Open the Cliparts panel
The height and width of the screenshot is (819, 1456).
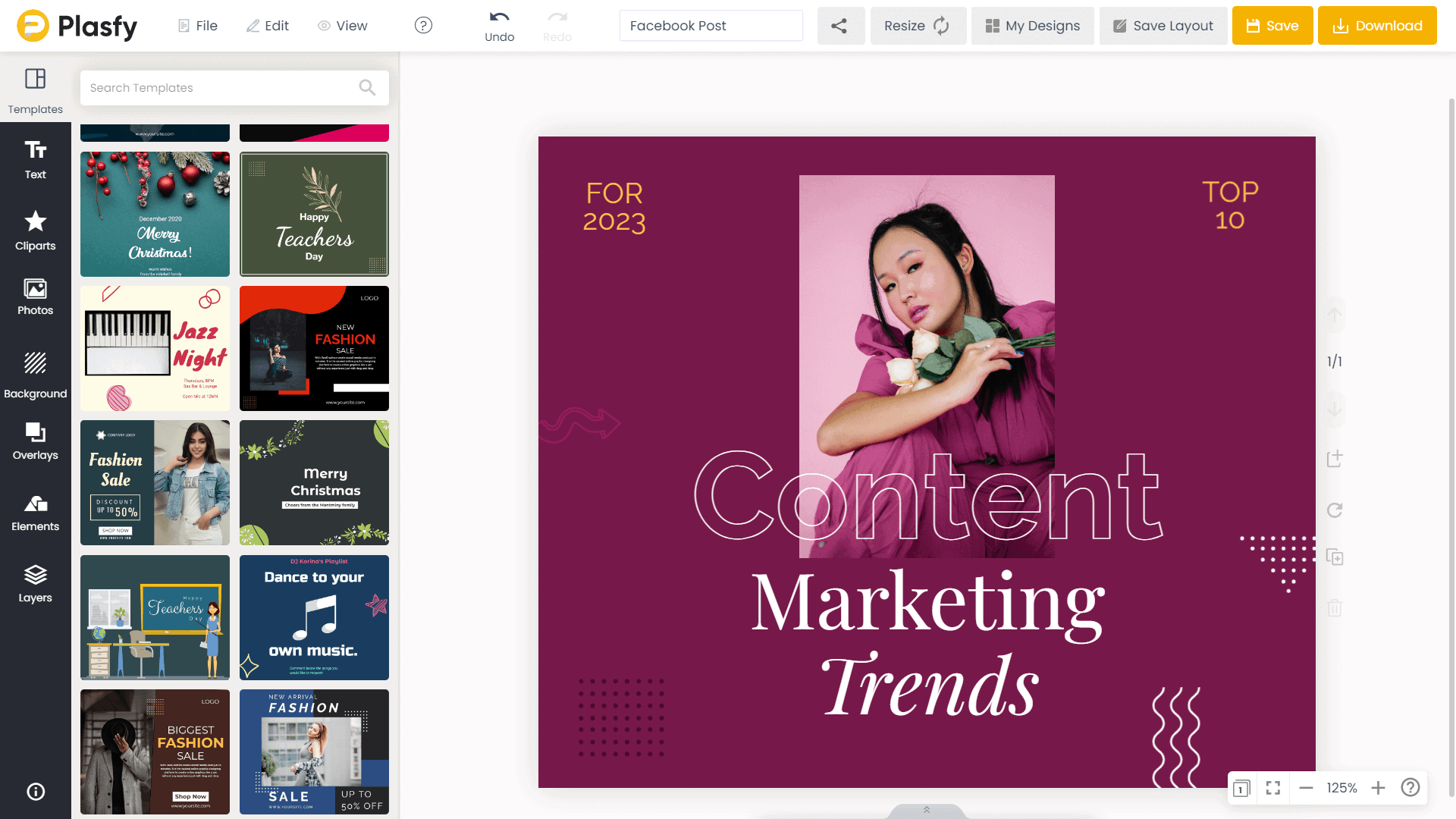(35, 231)
